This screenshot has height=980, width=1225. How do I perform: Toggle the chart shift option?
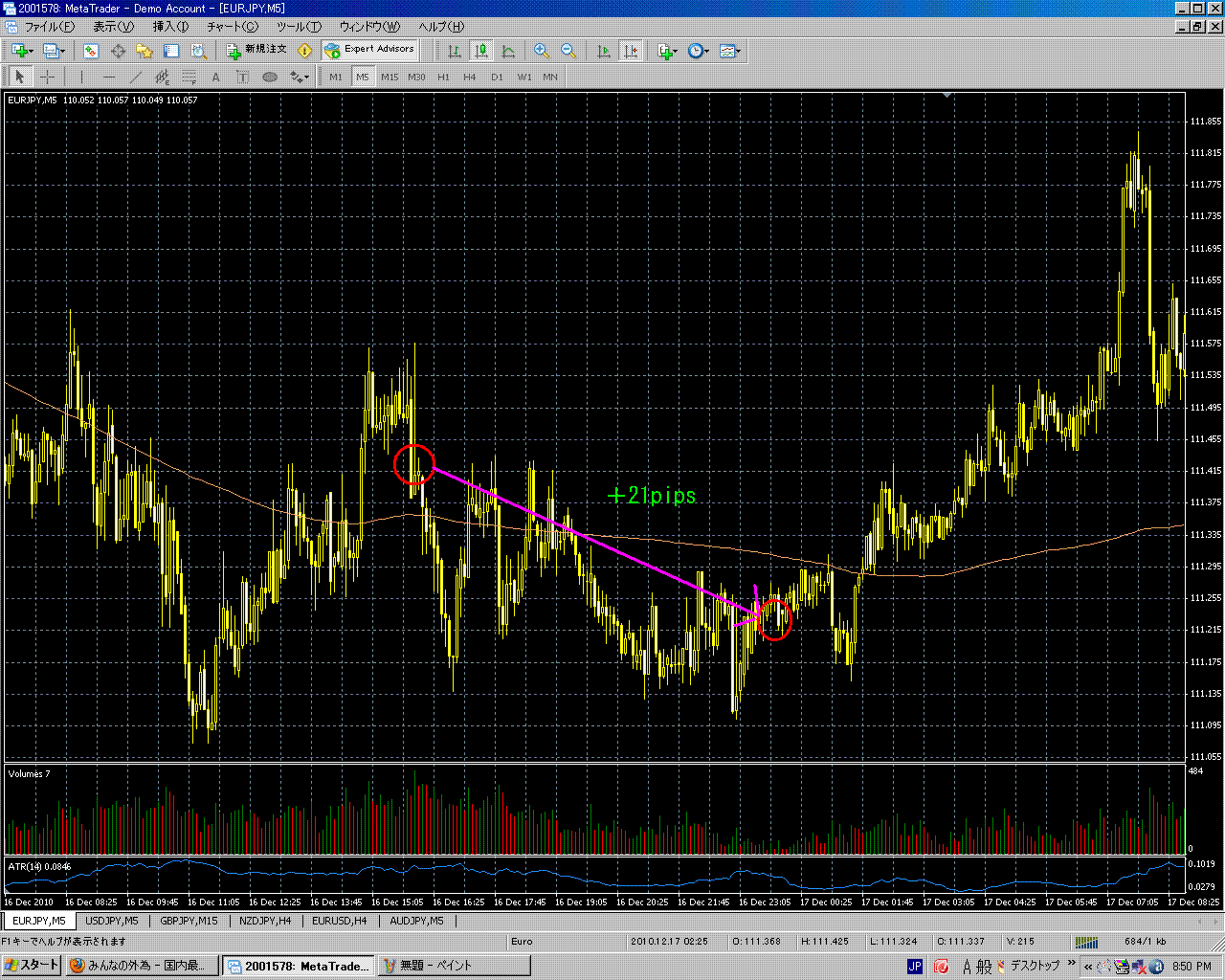[631, 51]
